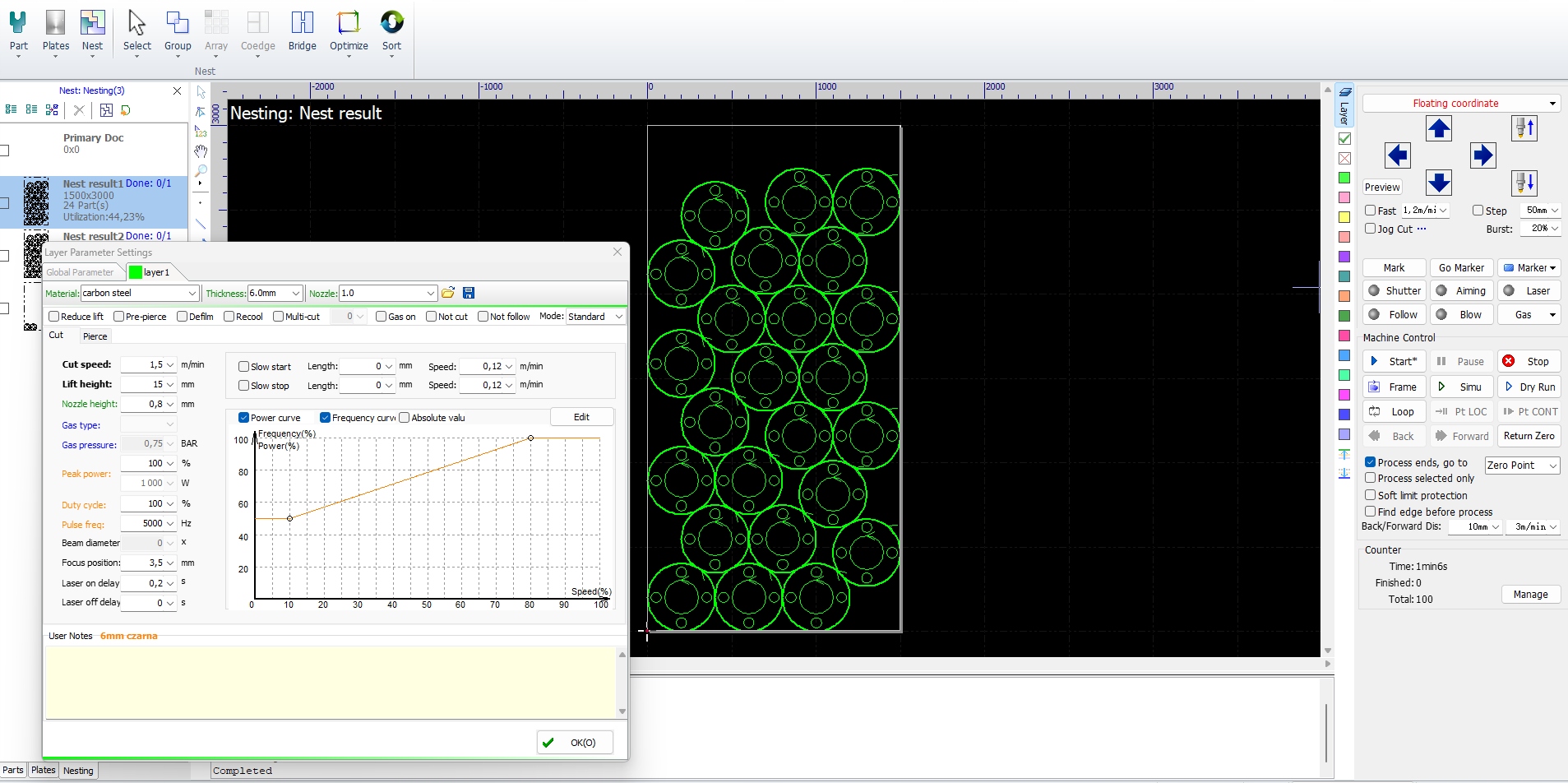Enable the Pre-pierce checkbox
1568x783 pixels.
click(119, 317)
